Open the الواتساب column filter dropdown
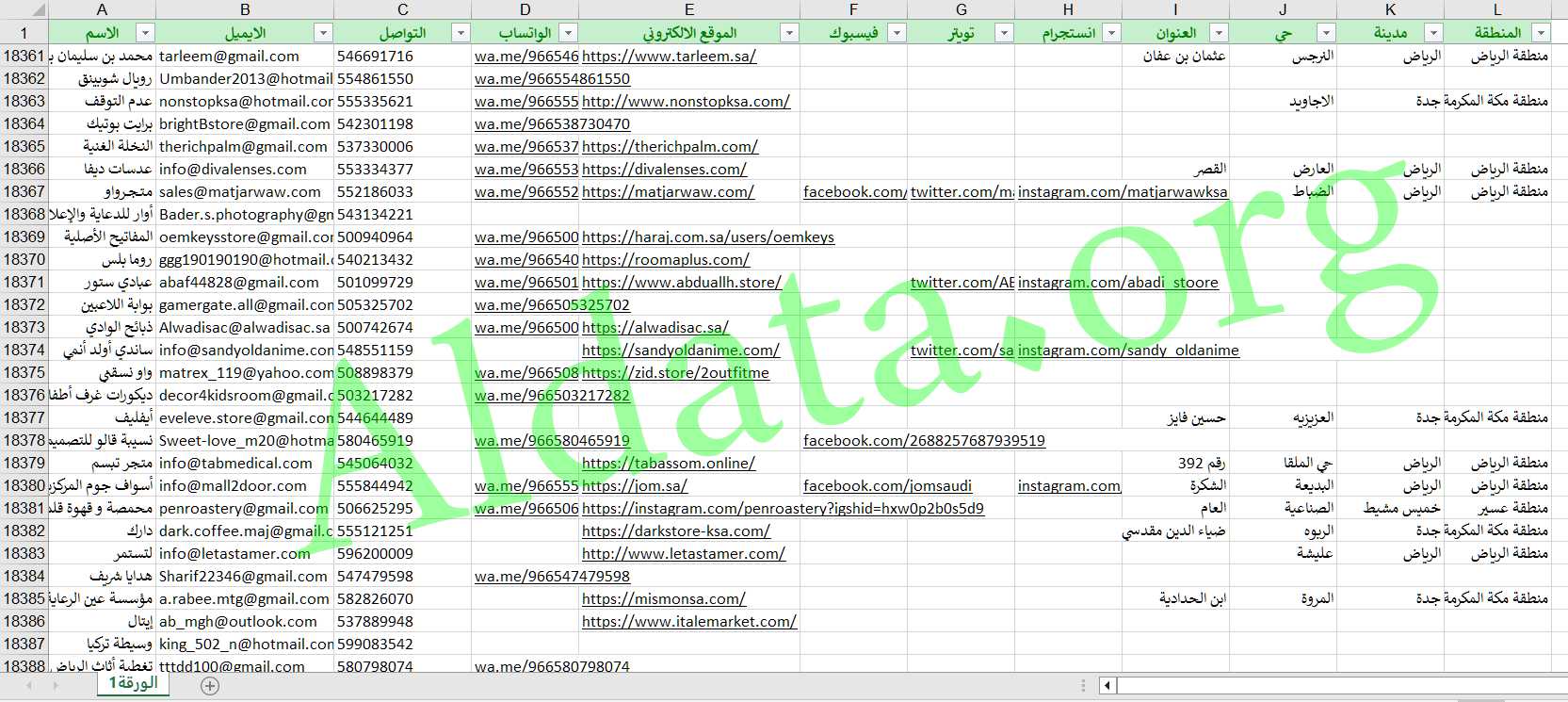The height and width of the screenshot is (702, 1568). (568, 33)
